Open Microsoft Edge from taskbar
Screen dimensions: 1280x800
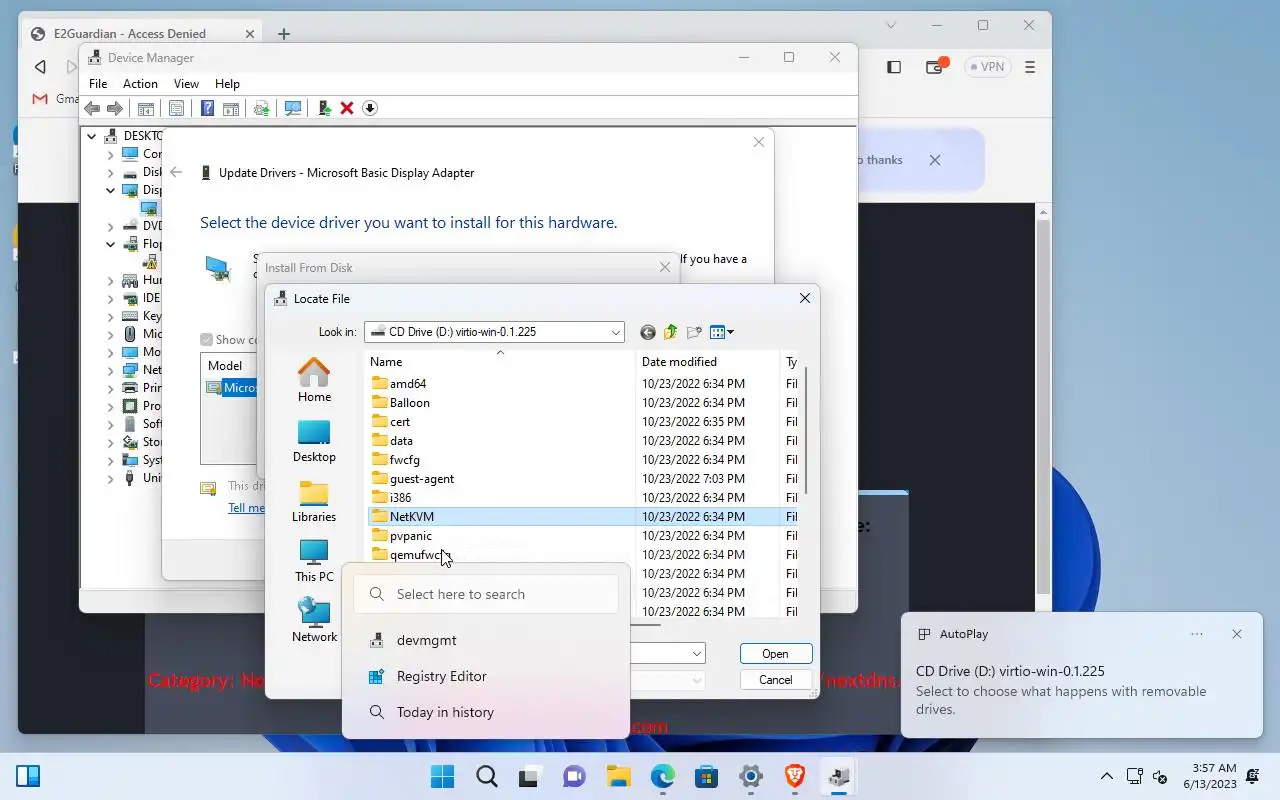click(x=663, y=776)
